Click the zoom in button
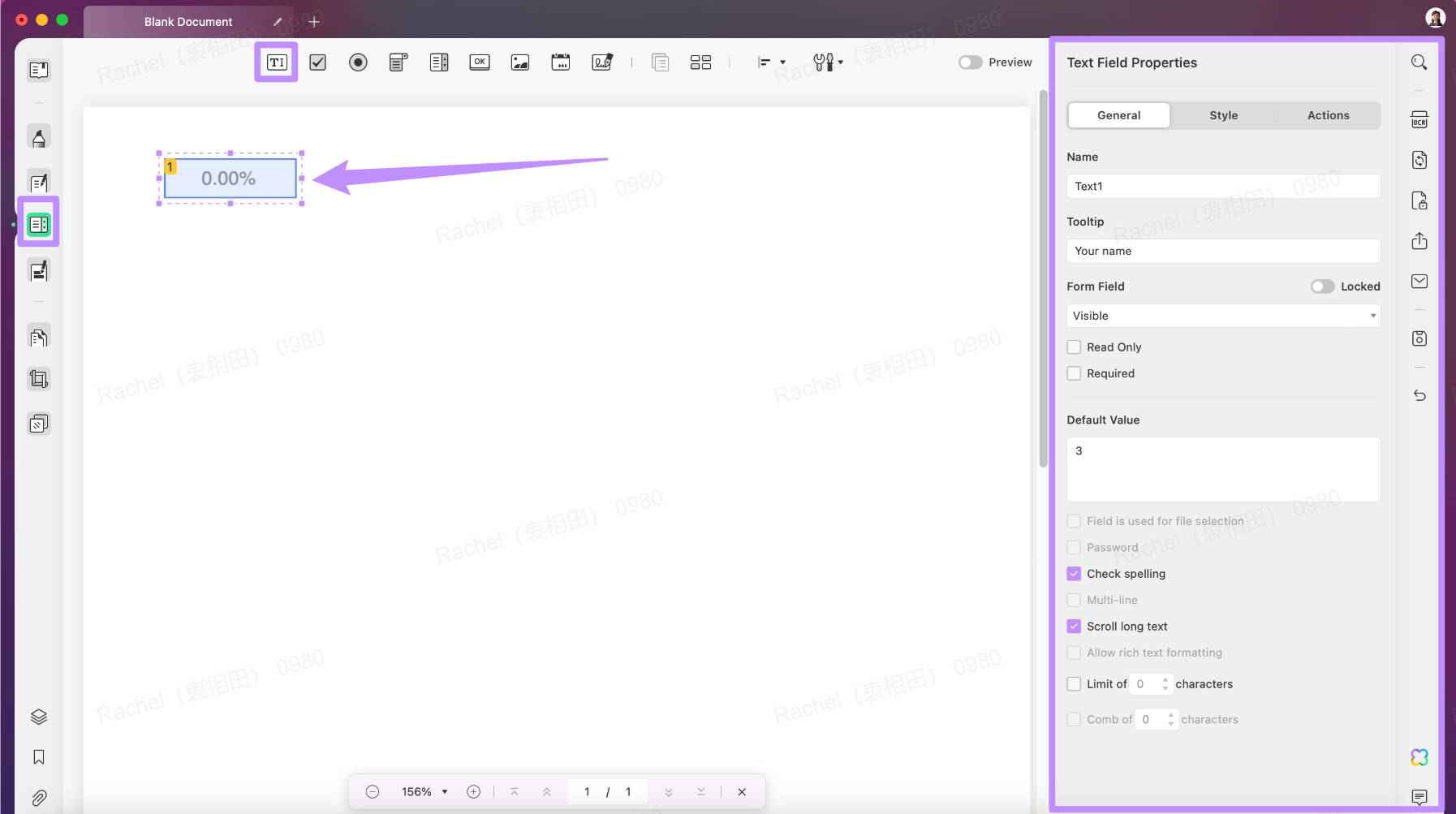This screenshot has height=814, width=1456. [473, 791]
